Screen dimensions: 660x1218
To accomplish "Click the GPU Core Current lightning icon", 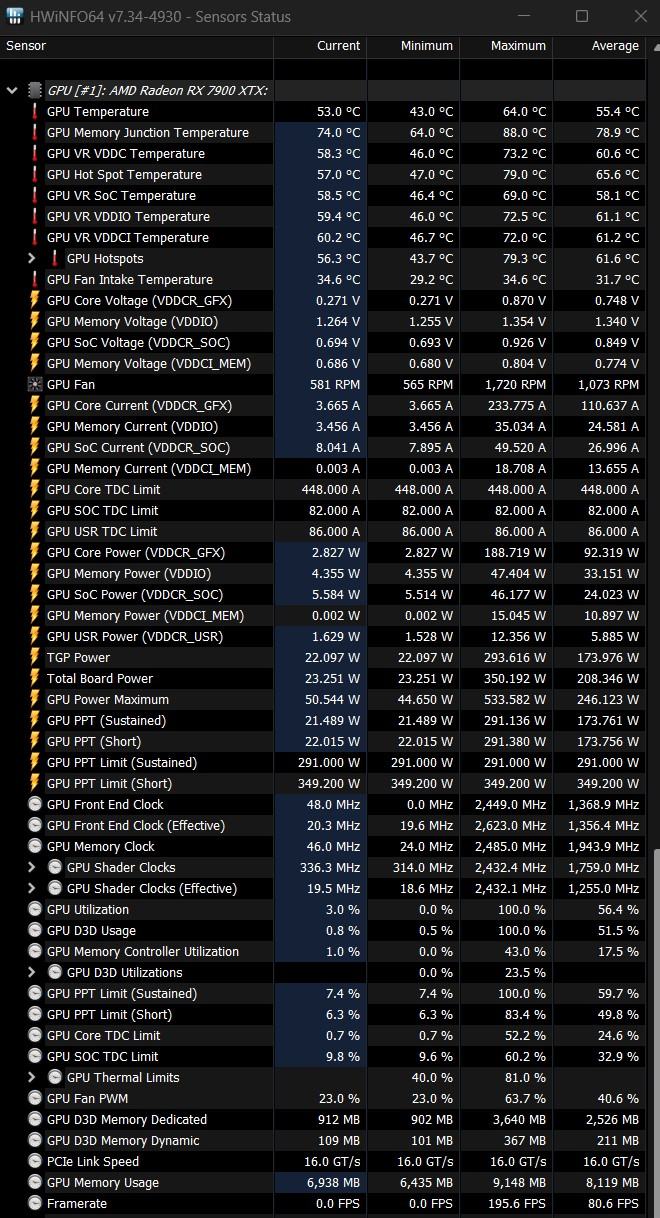I will point(35,405).
